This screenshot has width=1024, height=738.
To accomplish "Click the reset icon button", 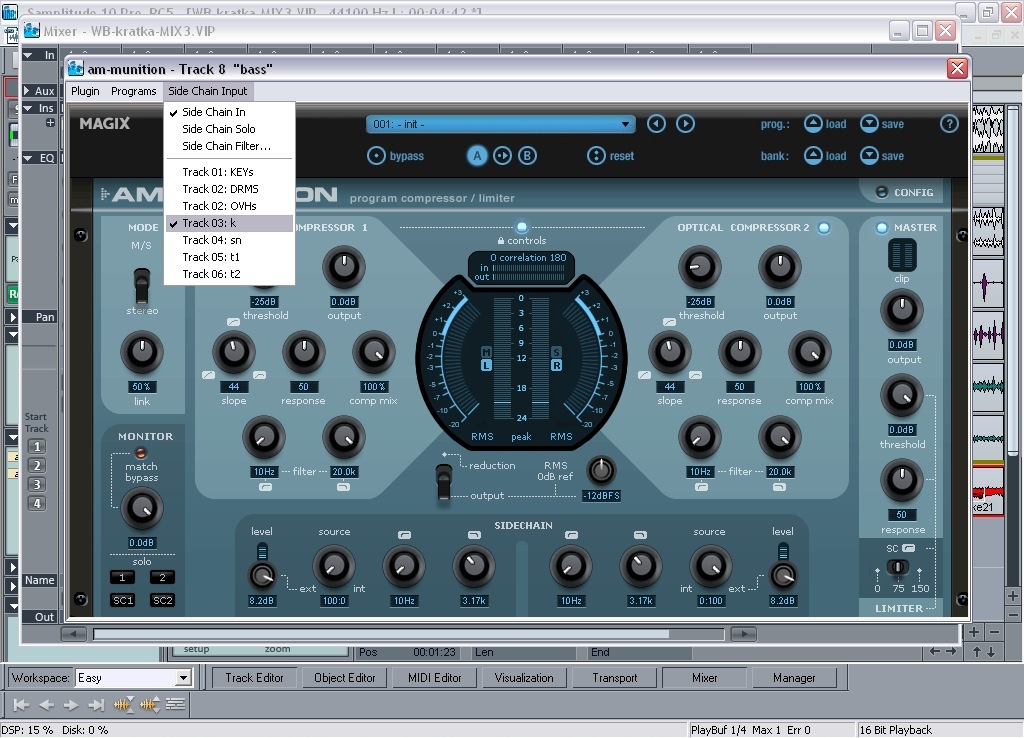I will point(596,156).
